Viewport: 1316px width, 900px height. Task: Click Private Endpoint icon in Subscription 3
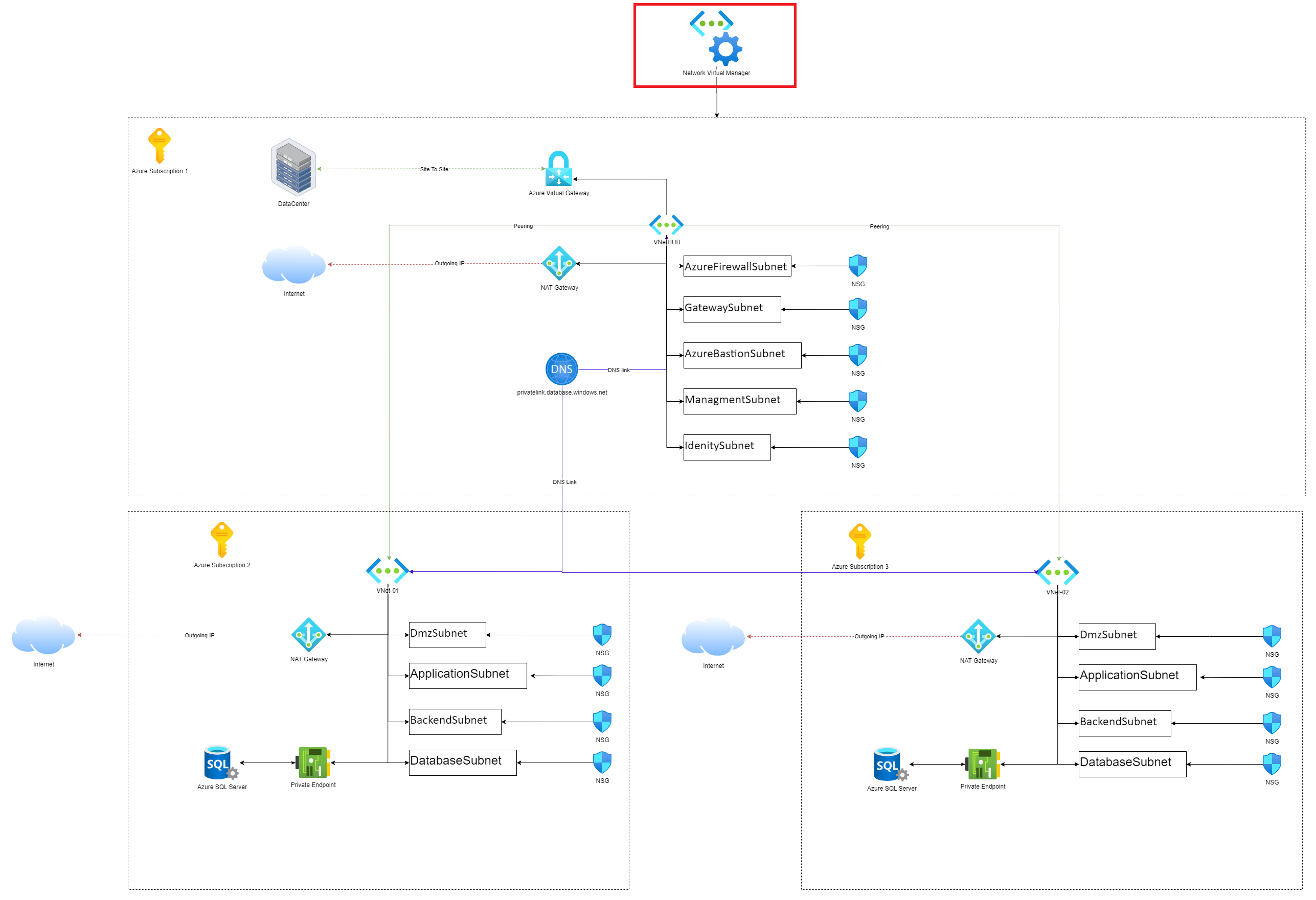pyautogui.click(x=983, y=764)
